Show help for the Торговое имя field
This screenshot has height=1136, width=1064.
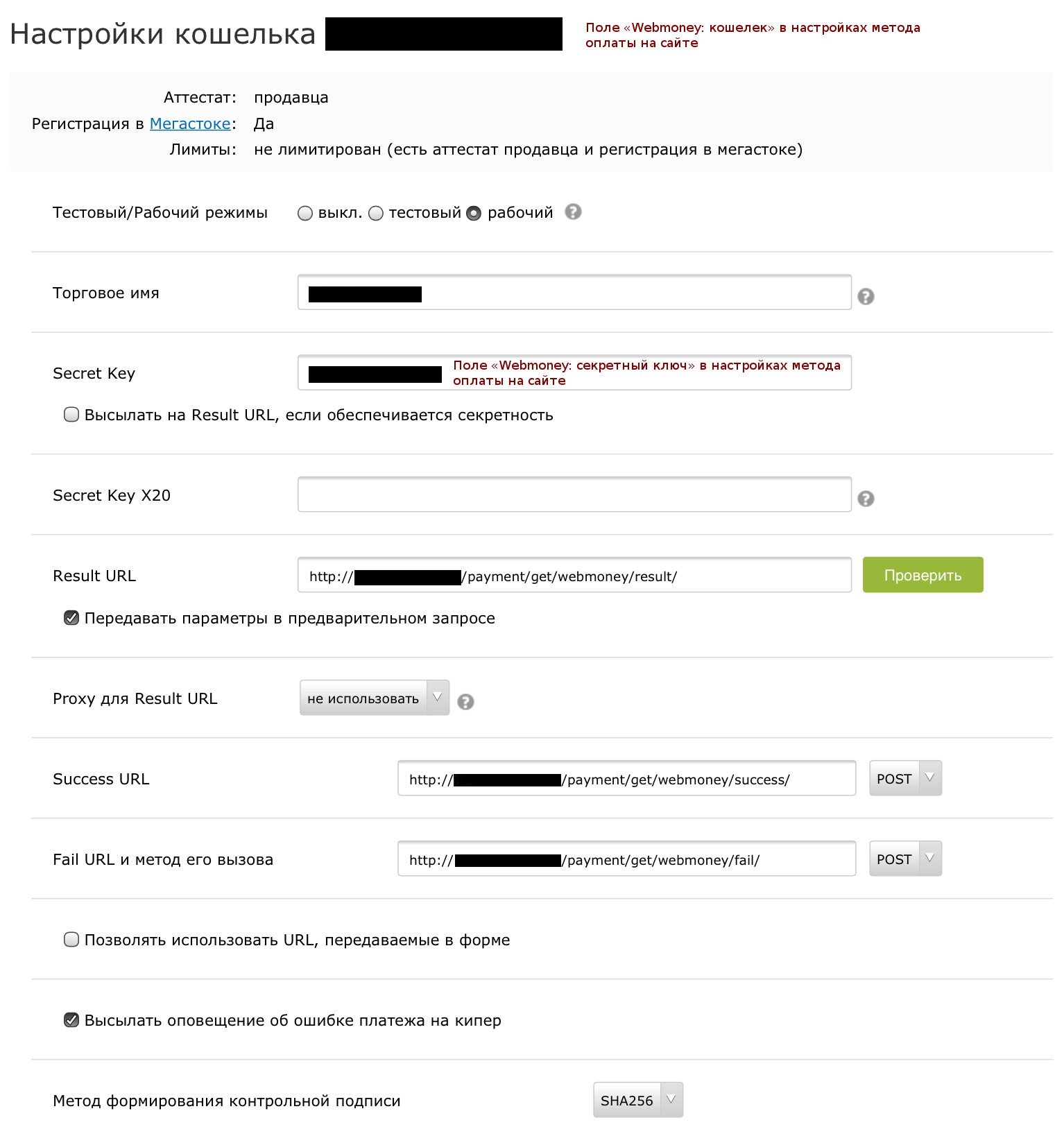(866, 297)
